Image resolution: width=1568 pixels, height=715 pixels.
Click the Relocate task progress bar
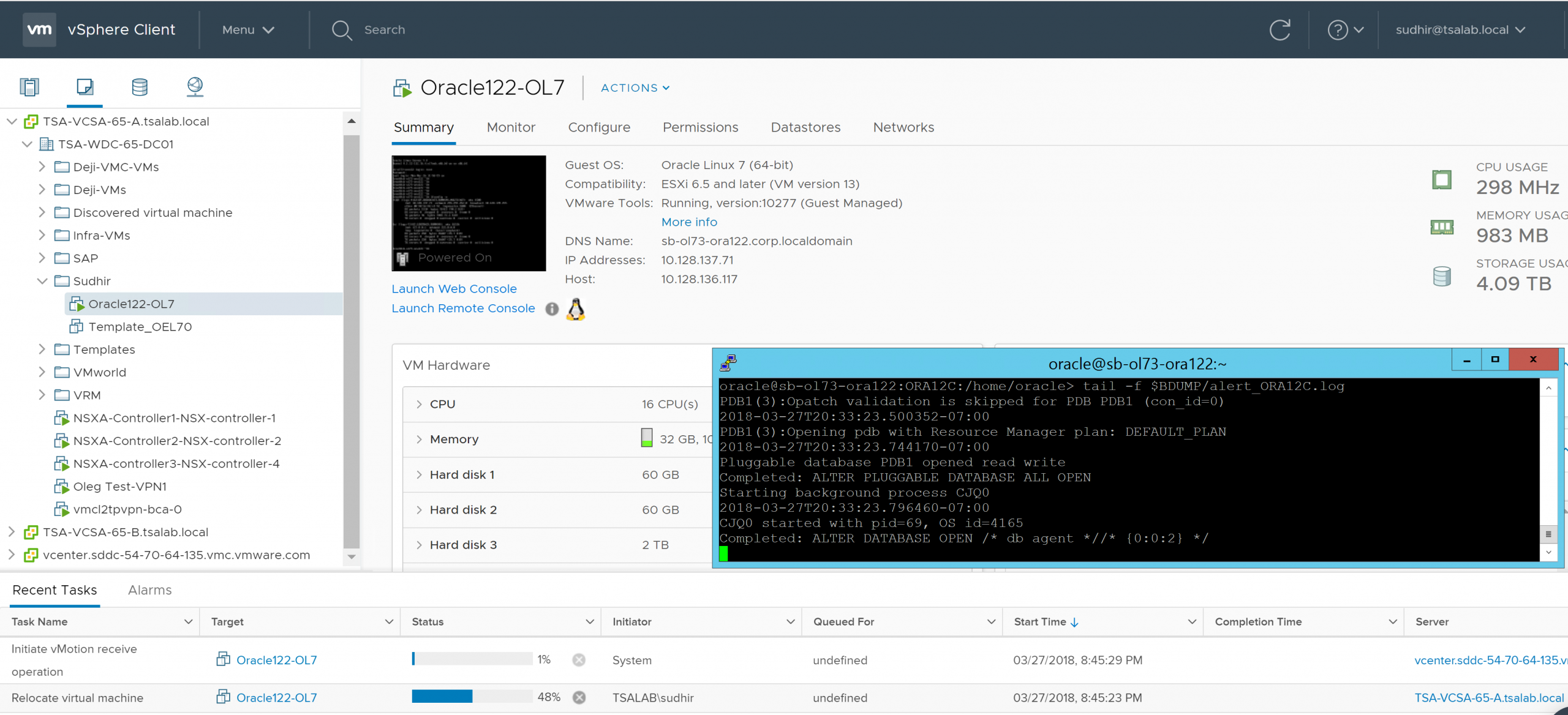pyautogui.click(x=472, y=697)
